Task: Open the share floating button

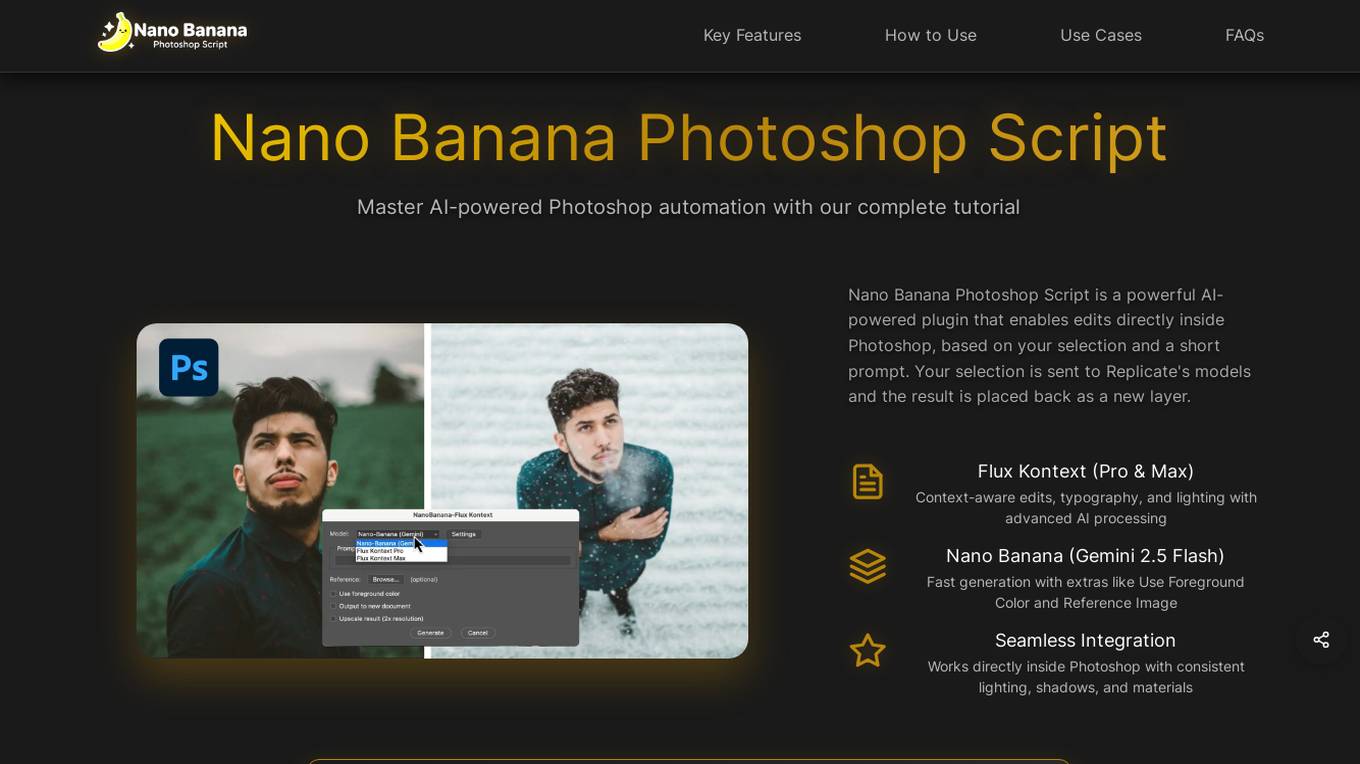Action: click(x=1321, y=640)
